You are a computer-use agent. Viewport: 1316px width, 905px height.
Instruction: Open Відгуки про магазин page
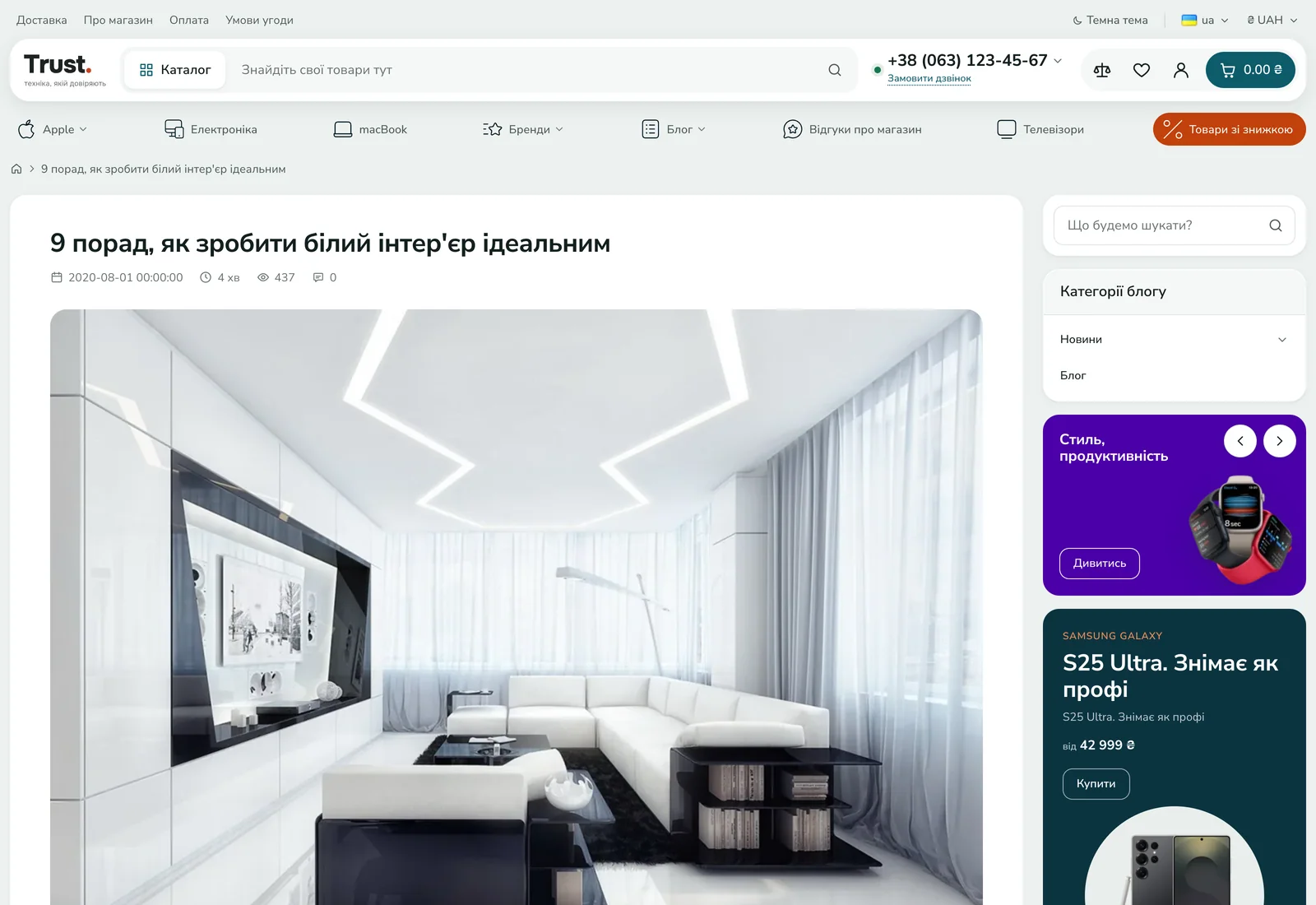[x=852, y=129]
